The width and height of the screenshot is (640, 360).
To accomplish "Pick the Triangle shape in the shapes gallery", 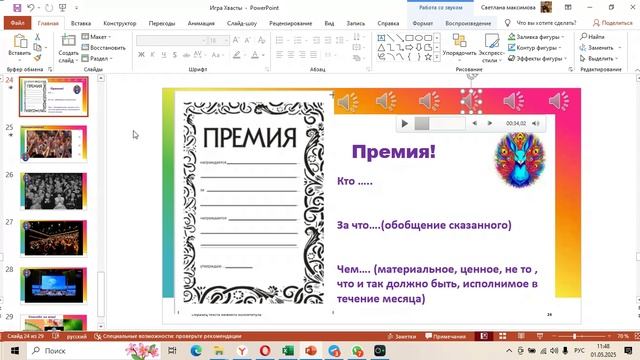I will (x=381, y=48).
